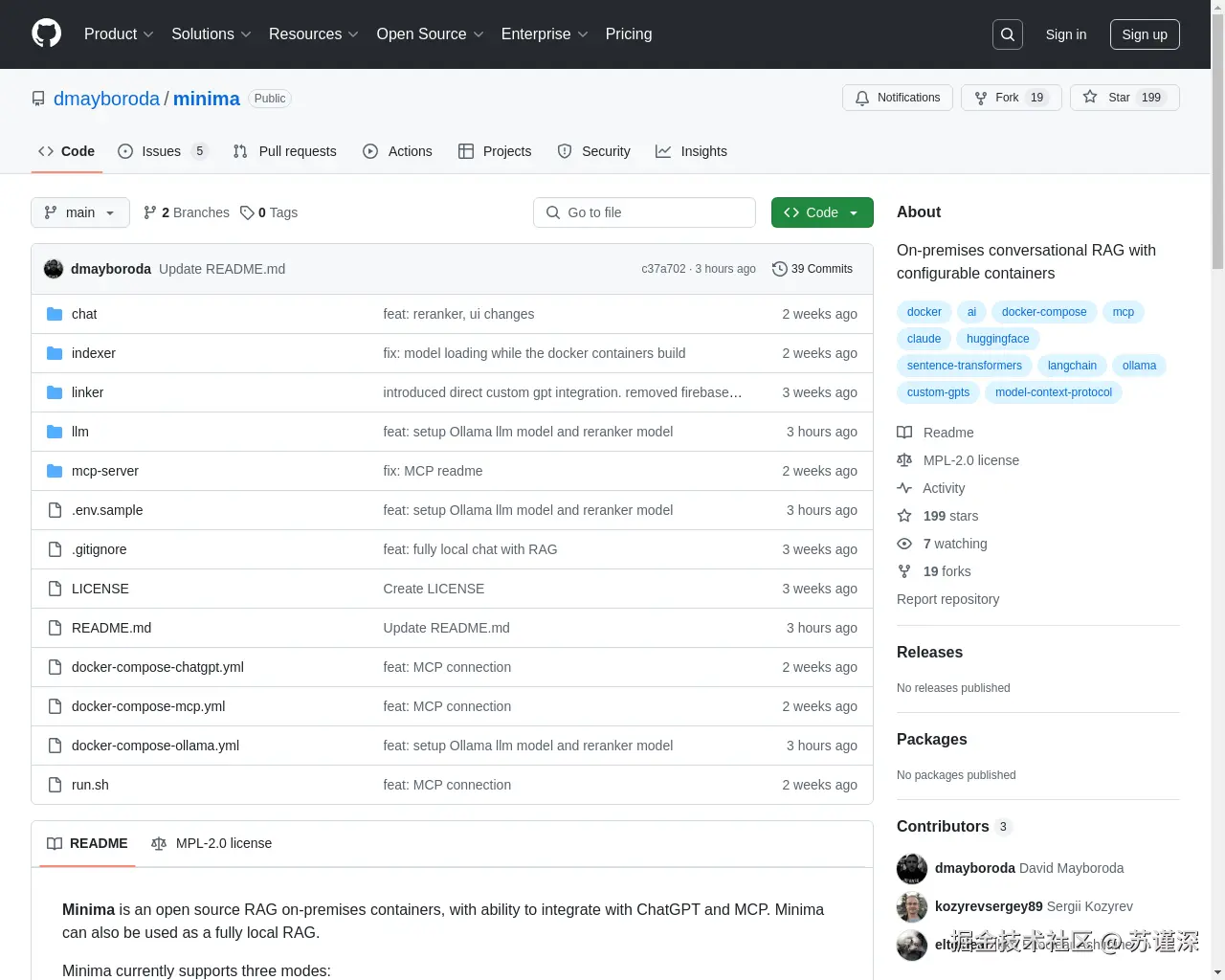This screenshot has width=1225, height=980.
Task: Open the chat folder
Action: tap(84, 314)
